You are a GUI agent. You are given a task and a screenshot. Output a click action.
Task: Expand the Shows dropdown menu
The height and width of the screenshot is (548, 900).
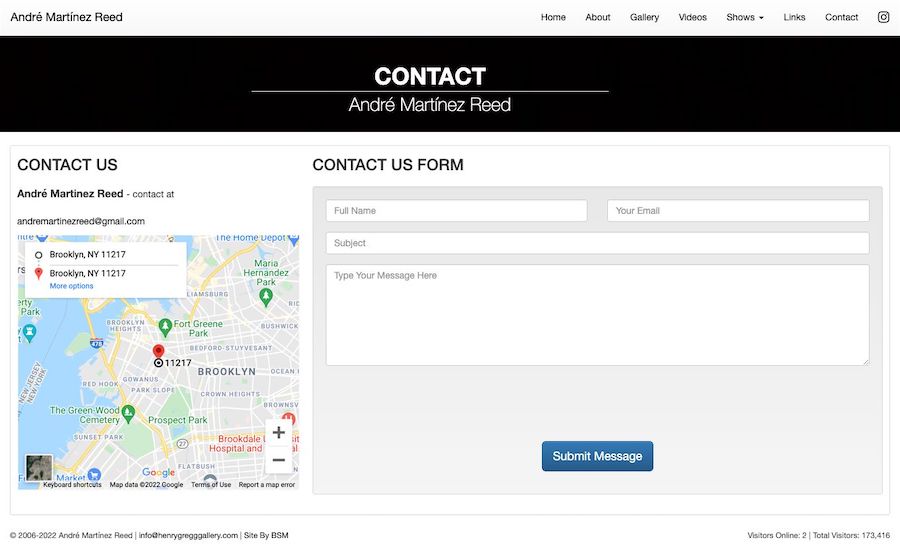tap(744, 17)
